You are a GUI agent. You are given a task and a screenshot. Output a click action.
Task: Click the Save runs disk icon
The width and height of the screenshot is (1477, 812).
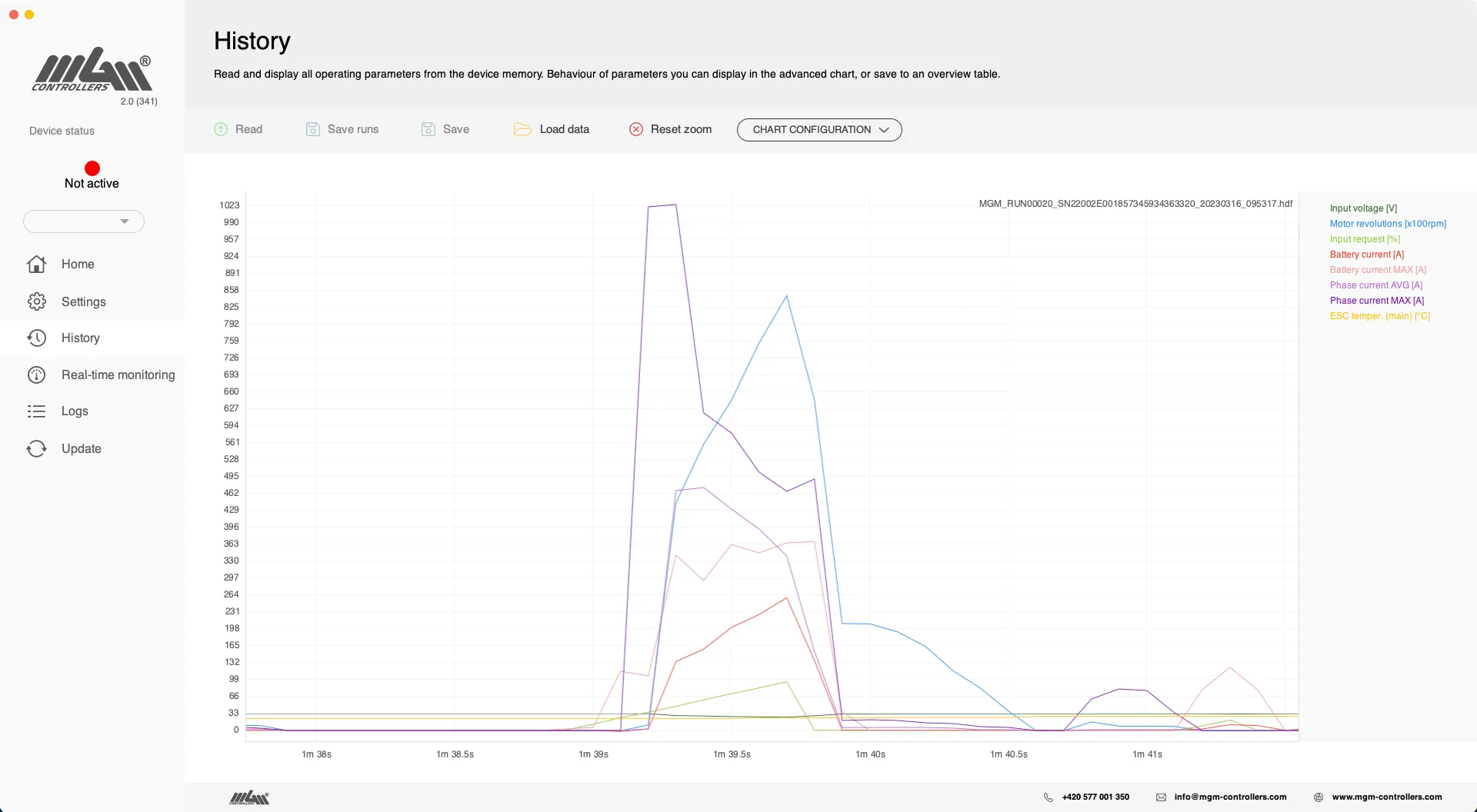point(312,129)
